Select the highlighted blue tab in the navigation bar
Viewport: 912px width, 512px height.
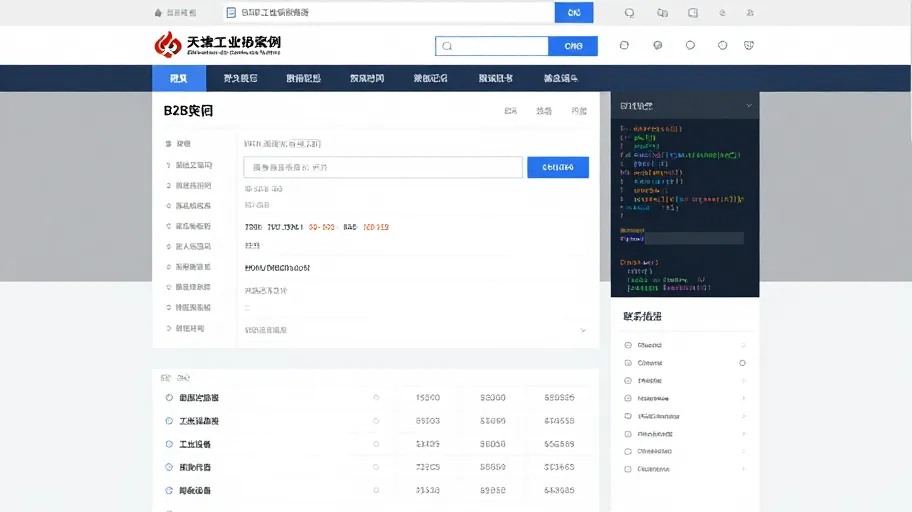point(179,78)
